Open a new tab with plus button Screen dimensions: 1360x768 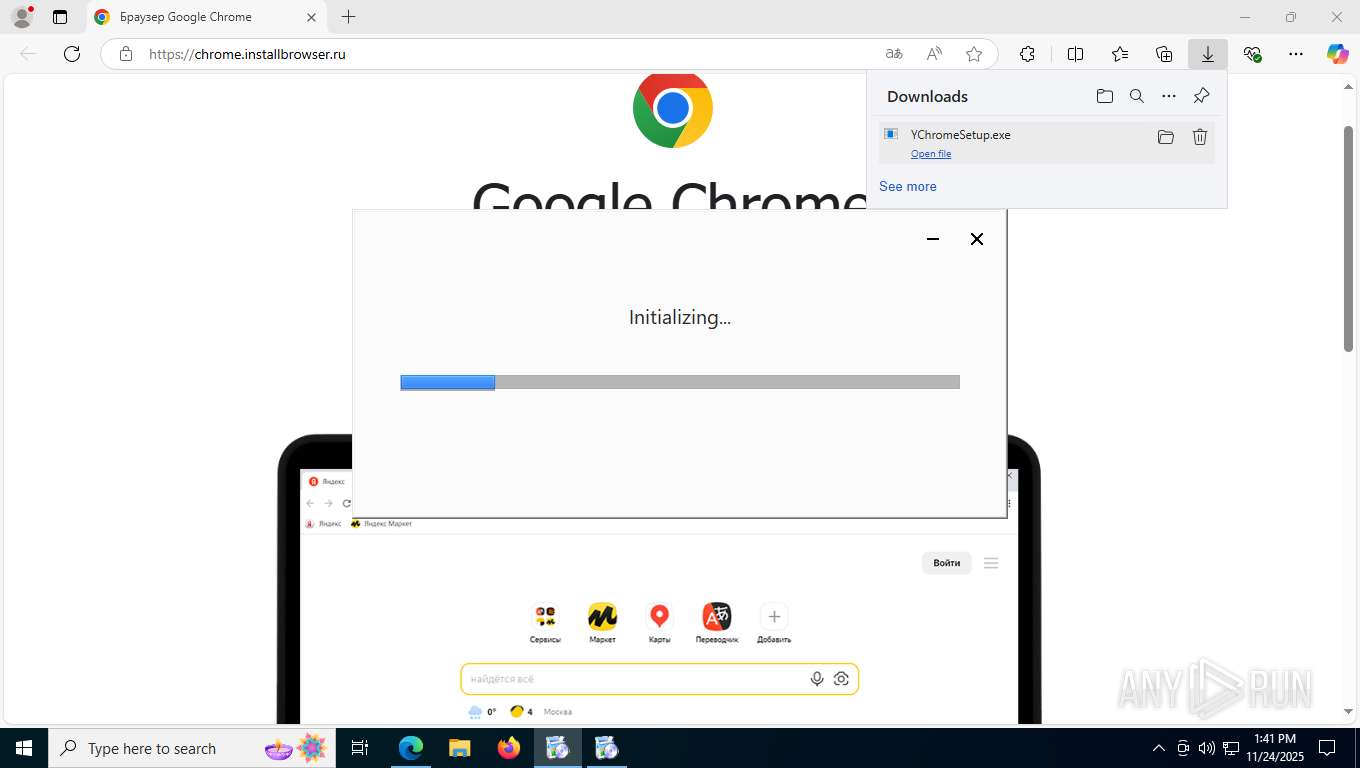(x=348, y=17)
